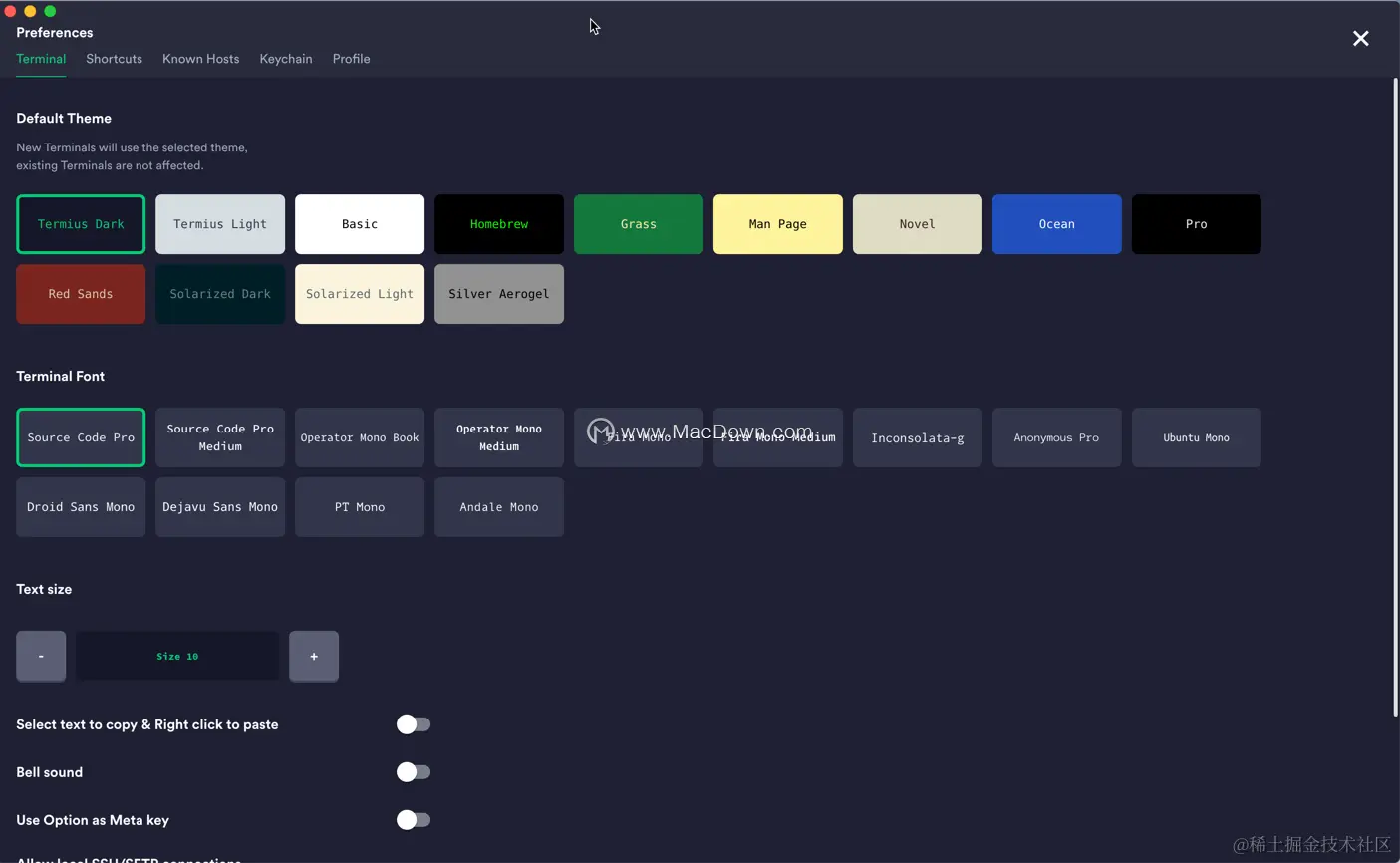Close the Preferences panel with the X

(1360, 39)
